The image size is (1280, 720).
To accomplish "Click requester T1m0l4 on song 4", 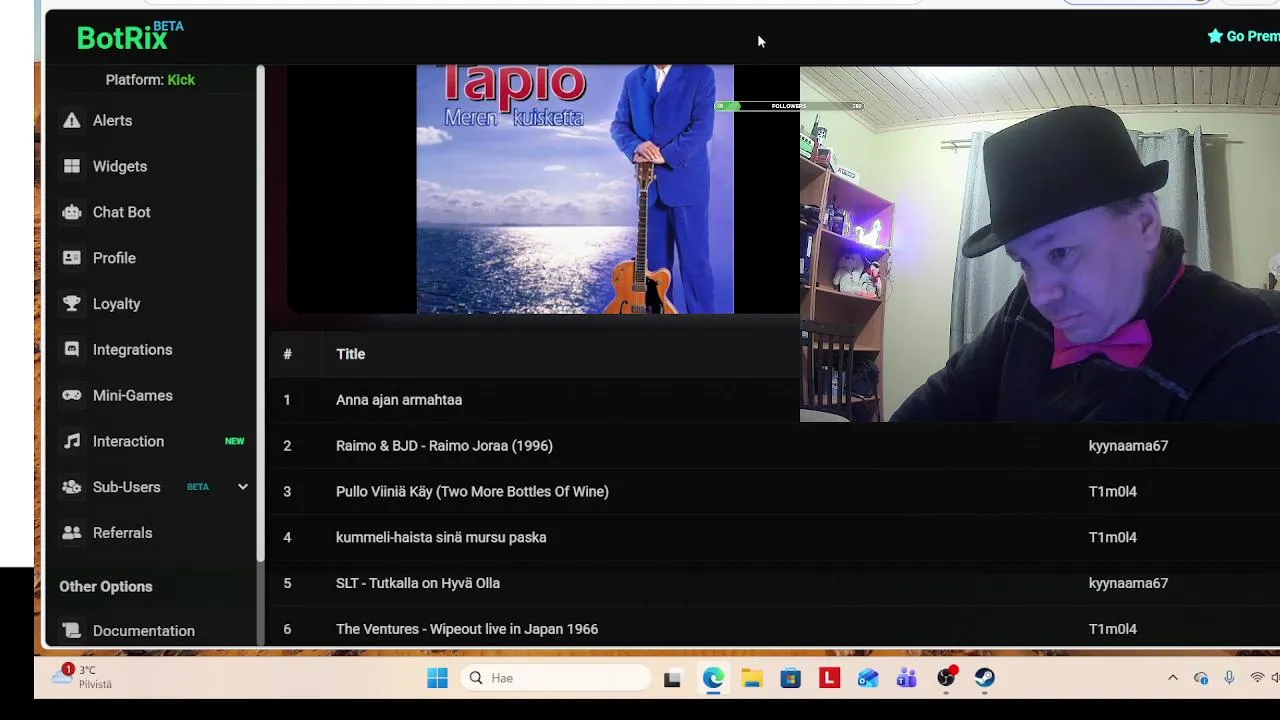I will tap(1112, 538).
